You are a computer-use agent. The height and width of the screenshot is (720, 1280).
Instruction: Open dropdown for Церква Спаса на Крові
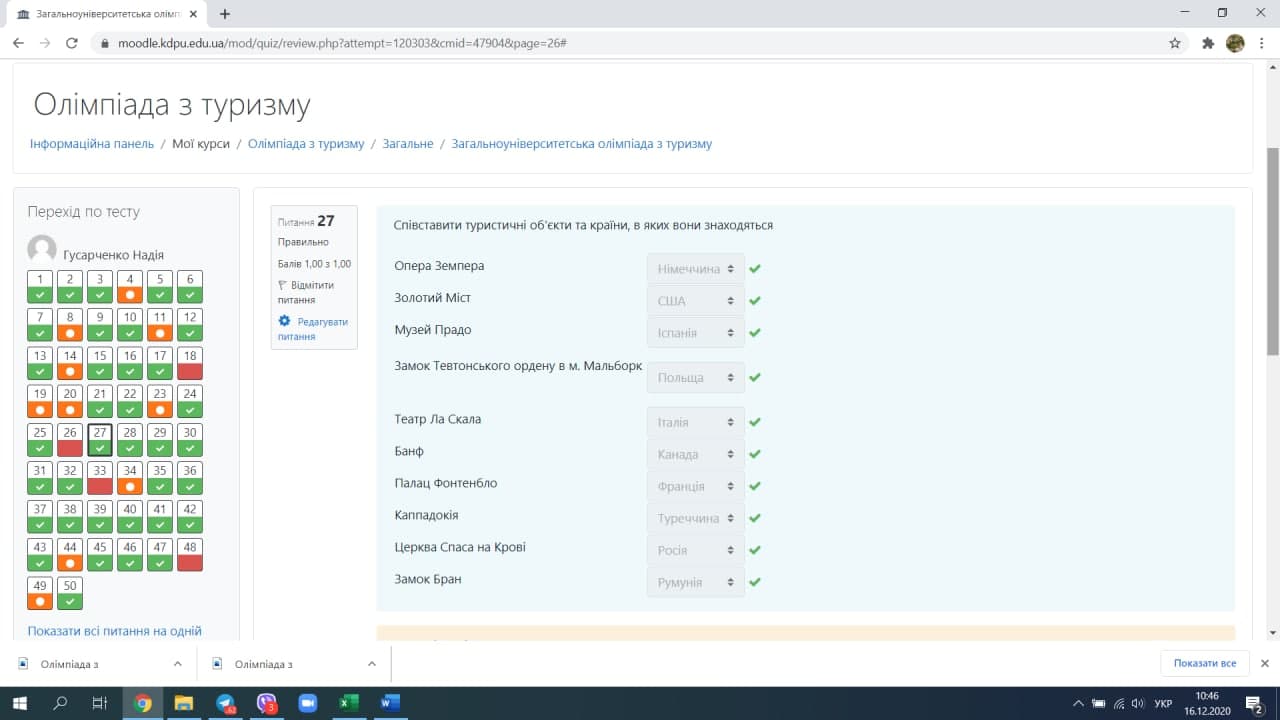(x=695, y=550)
